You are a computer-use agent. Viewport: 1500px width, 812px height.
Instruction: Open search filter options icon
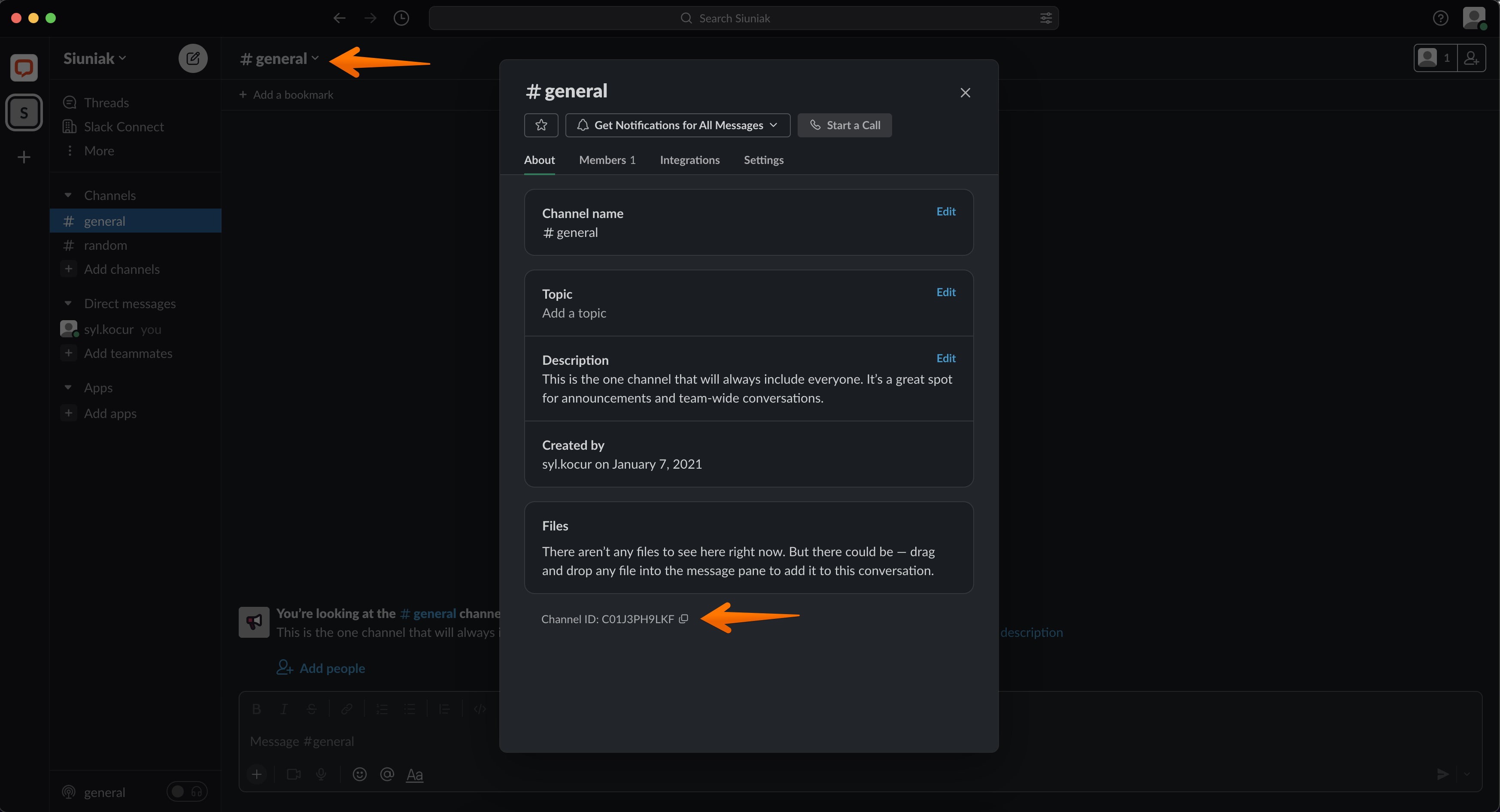pos(1046,18)
